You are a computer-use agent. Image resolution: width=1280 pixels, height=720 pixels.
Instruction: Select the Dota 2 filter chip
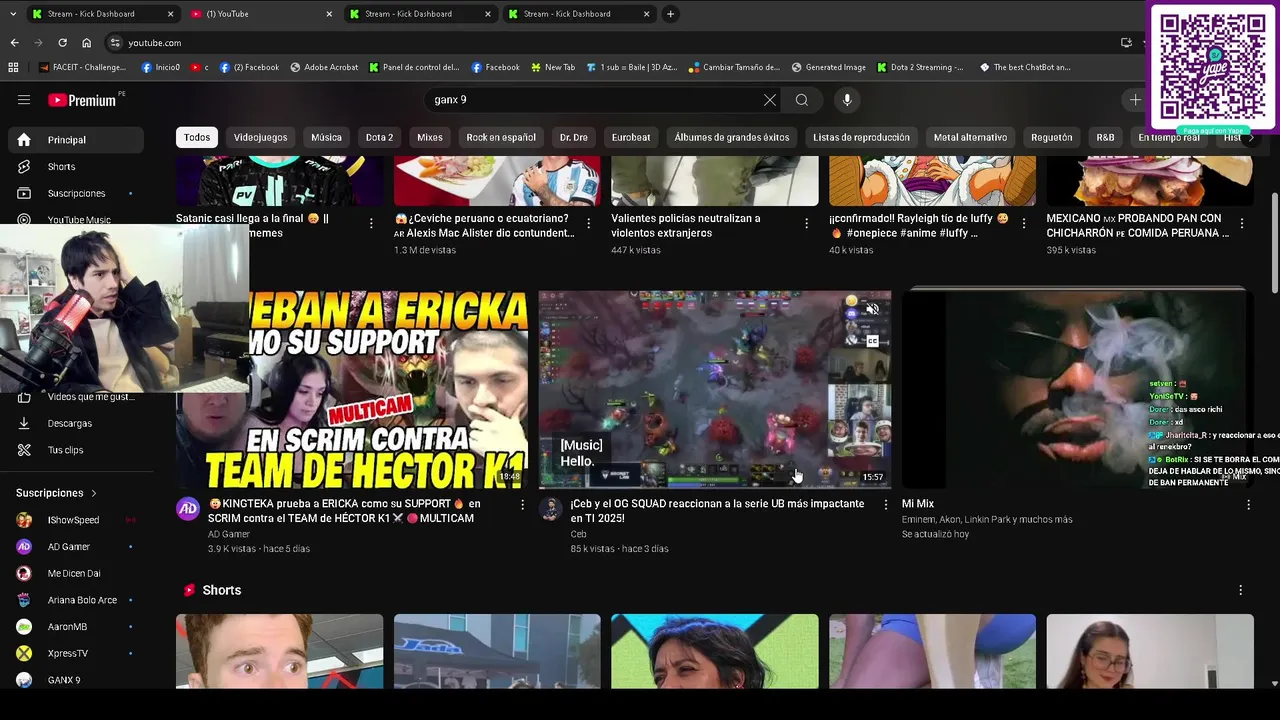tap(379, 137)
